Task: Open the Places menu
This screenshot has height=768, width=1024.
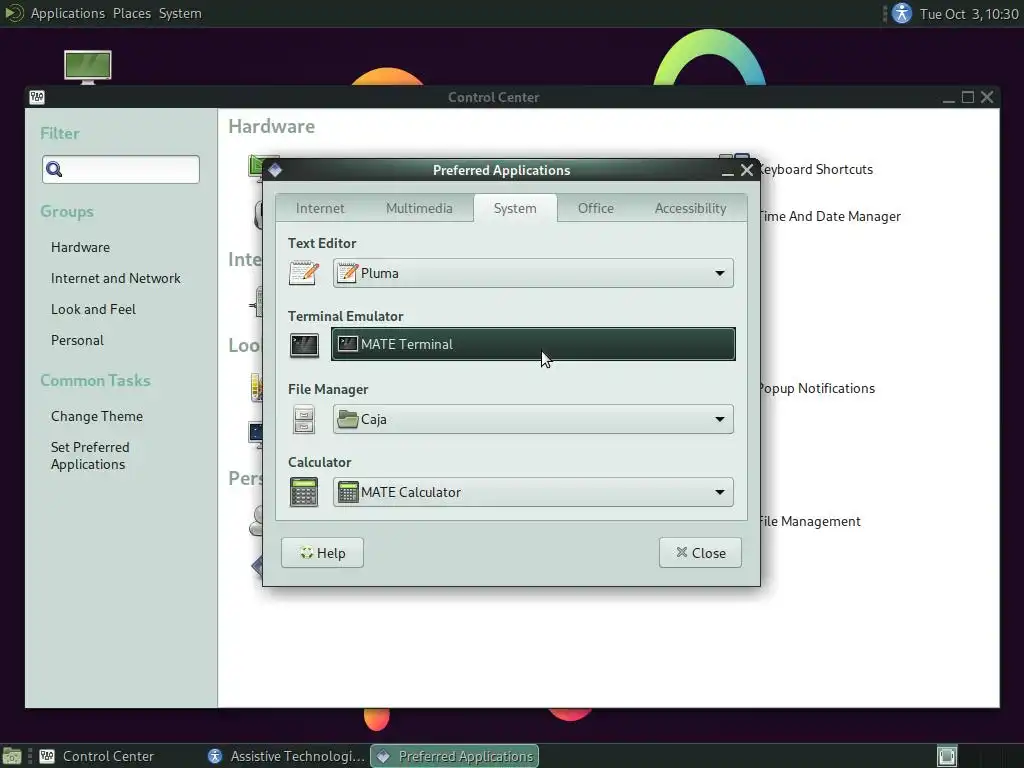Action: click(x=131, y=13)
